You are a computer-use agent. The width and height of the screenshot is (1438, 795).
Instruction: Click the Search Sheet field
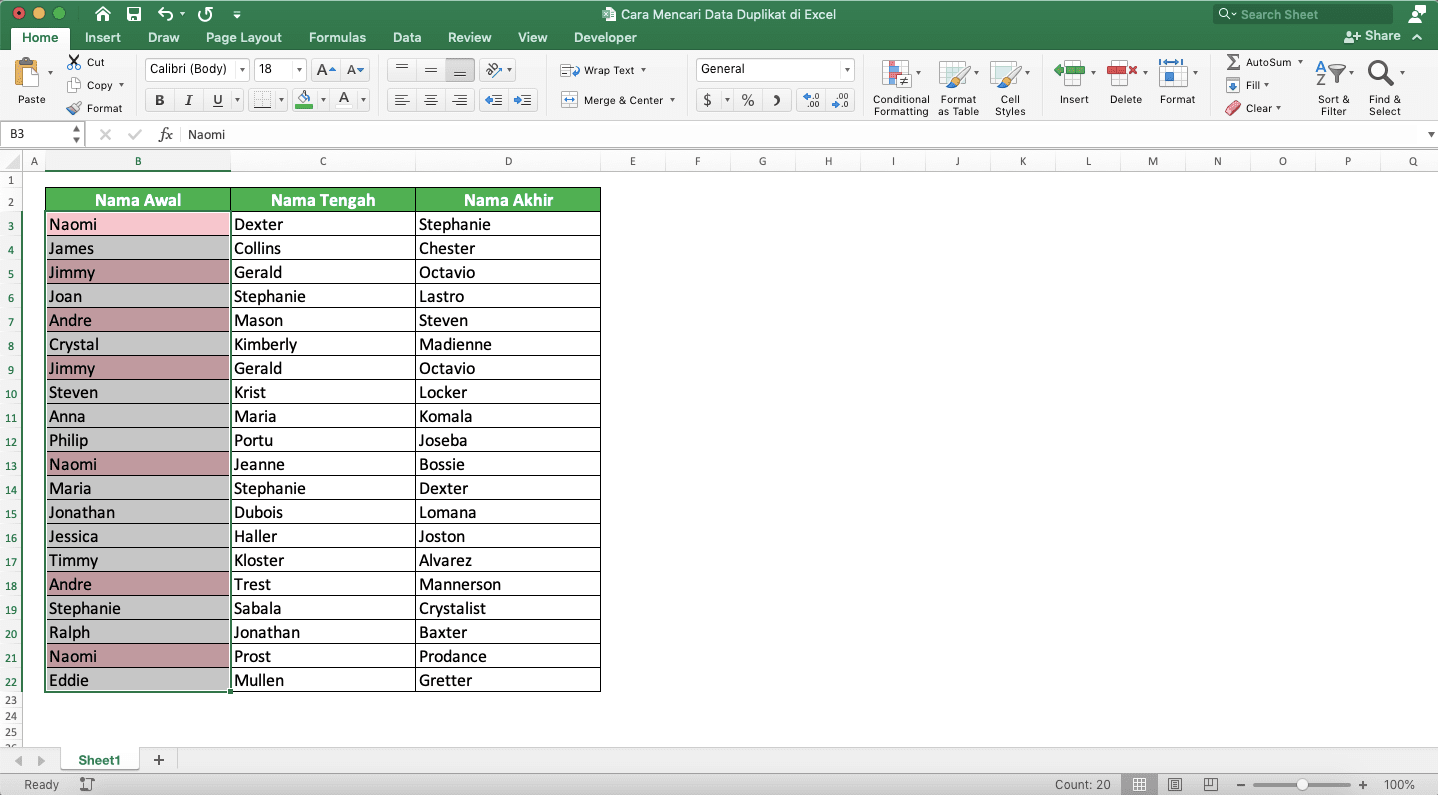tap(1303, 14)
